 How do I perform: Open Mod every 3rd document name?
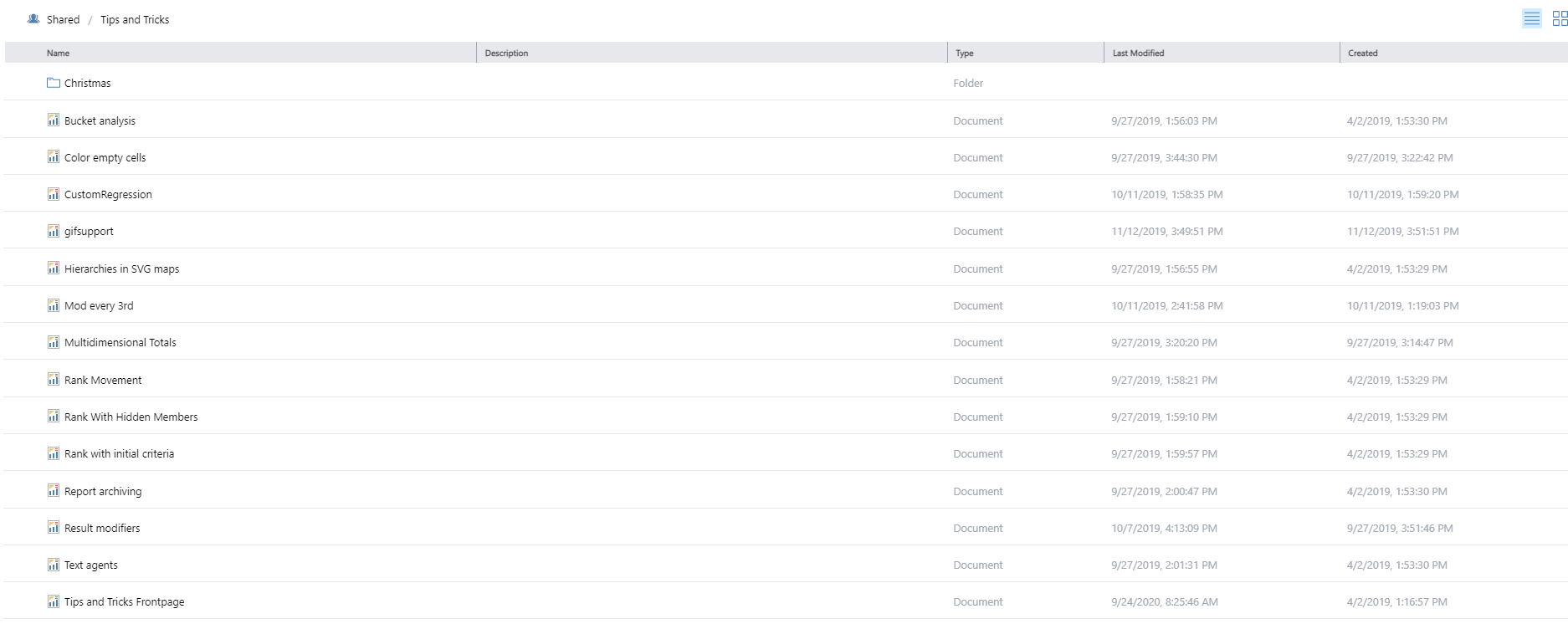99,305
